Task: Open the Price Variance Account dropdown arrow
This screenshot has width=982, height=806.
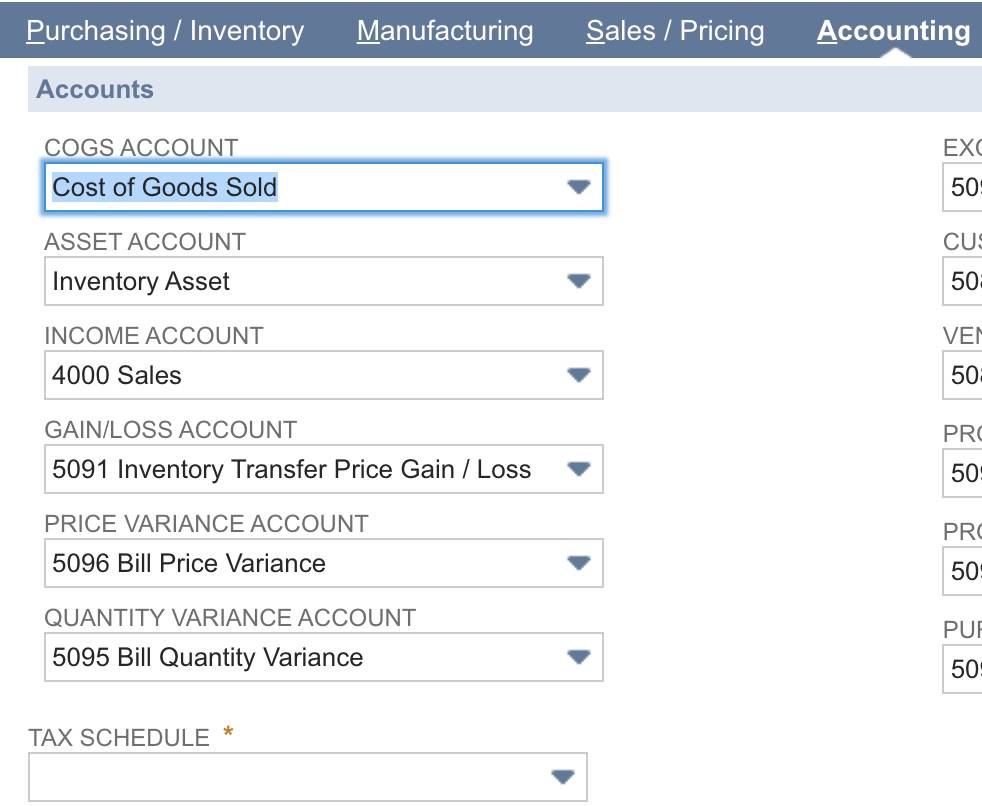Action: 579,562
